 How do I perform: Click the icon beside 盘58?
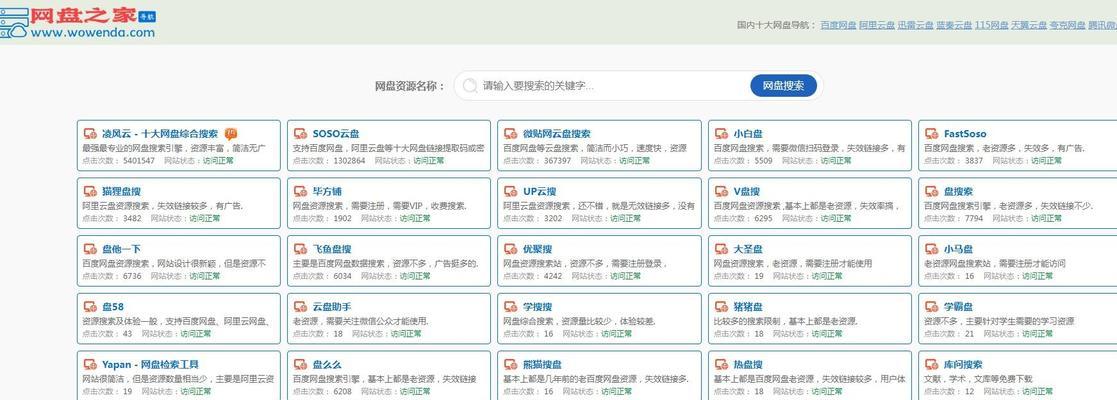(x=90, y=307)
